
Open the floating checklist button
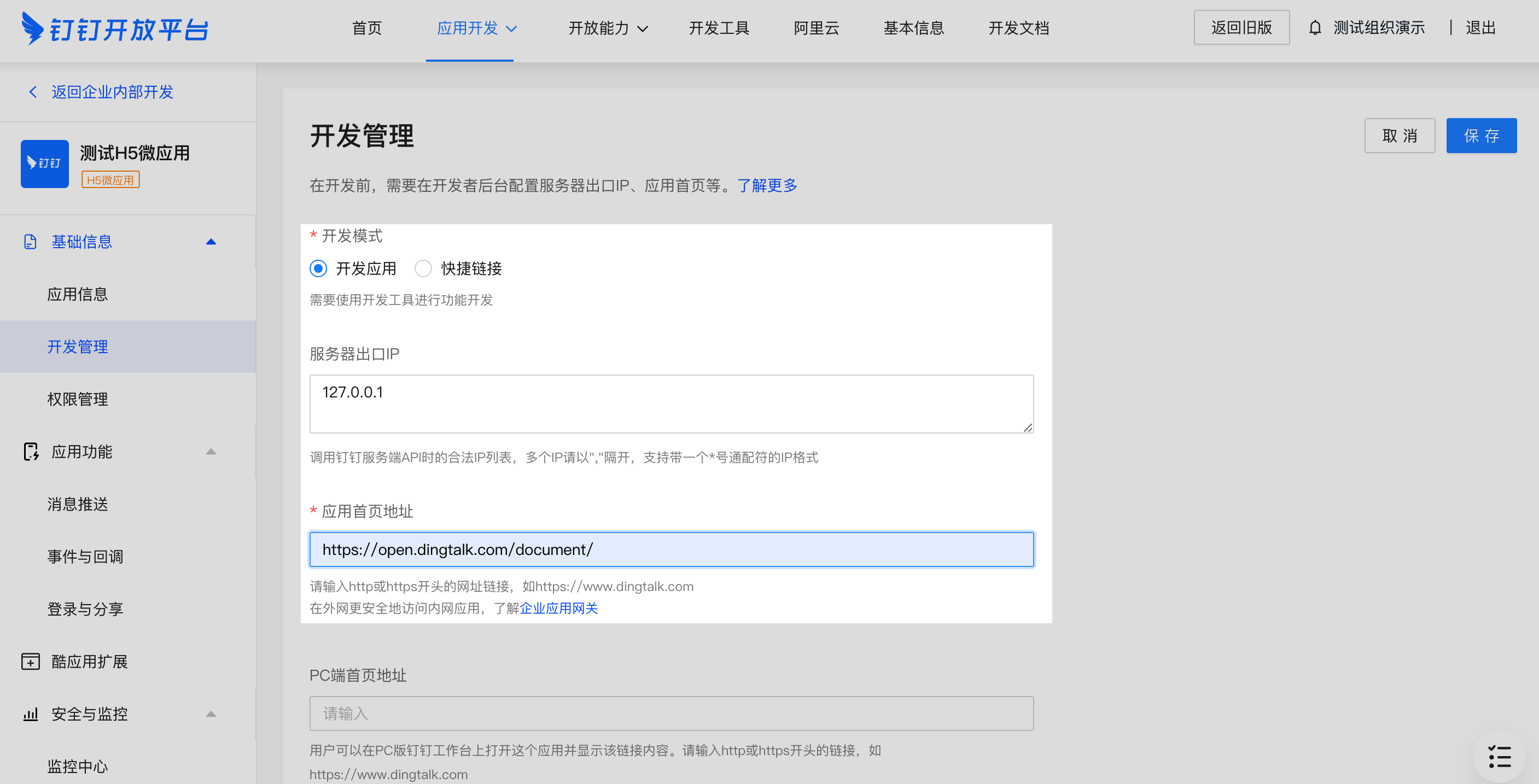pos(1499,757)
